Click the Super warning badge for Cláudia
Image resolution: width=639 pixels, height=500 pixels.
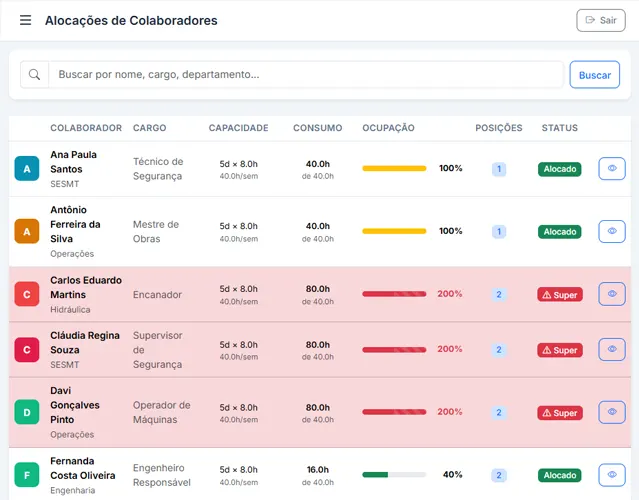(560, 350)
